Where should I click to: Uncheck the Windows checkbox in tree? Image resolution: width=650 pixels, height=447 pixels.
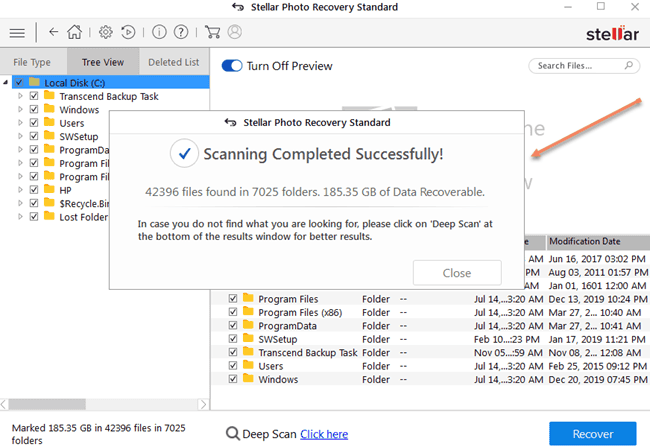tap(34, 109)
